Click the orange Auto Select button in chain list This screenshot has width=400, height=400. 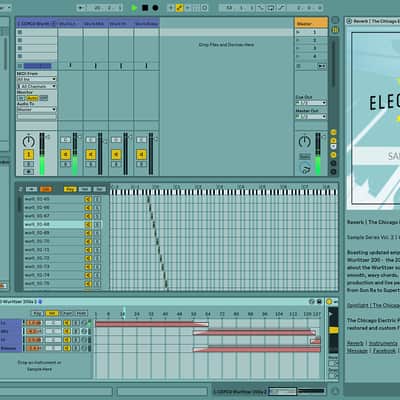point(46,189)
